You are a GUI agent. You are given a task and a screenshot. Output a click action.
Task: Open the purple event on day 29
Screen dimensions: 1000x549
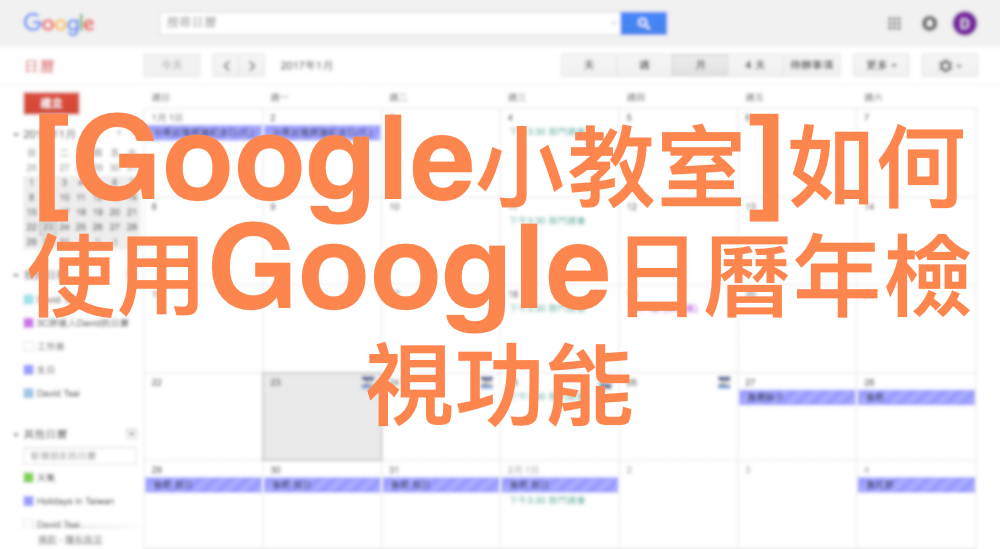click(204, 485)
